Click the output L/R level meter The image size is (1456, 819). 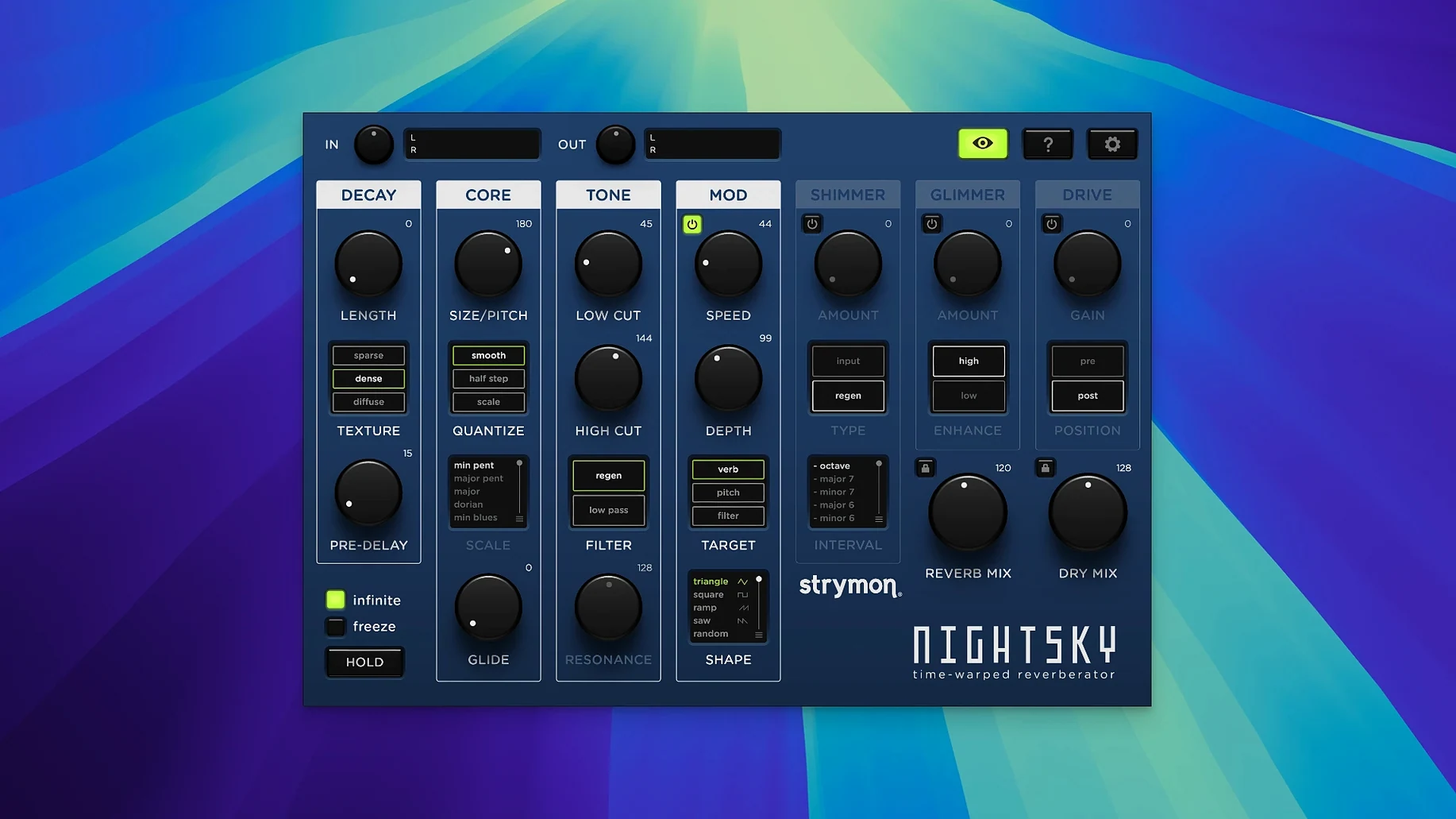point(712,144)
